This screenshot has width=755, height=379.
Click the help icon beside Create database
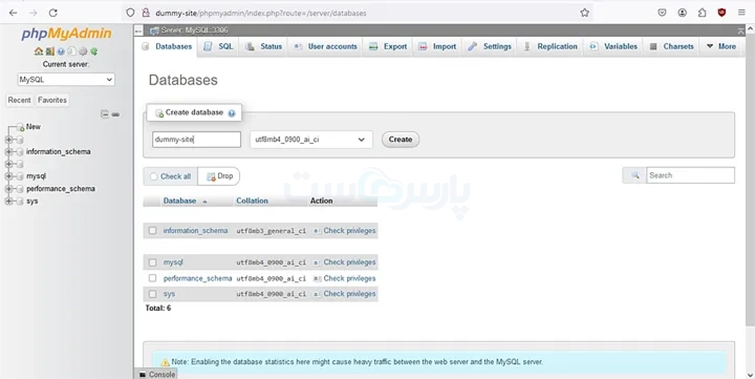232,113
